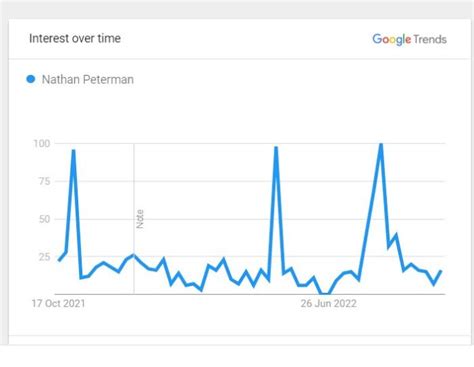Click the word Trends in the logo

tap(430, 39)
